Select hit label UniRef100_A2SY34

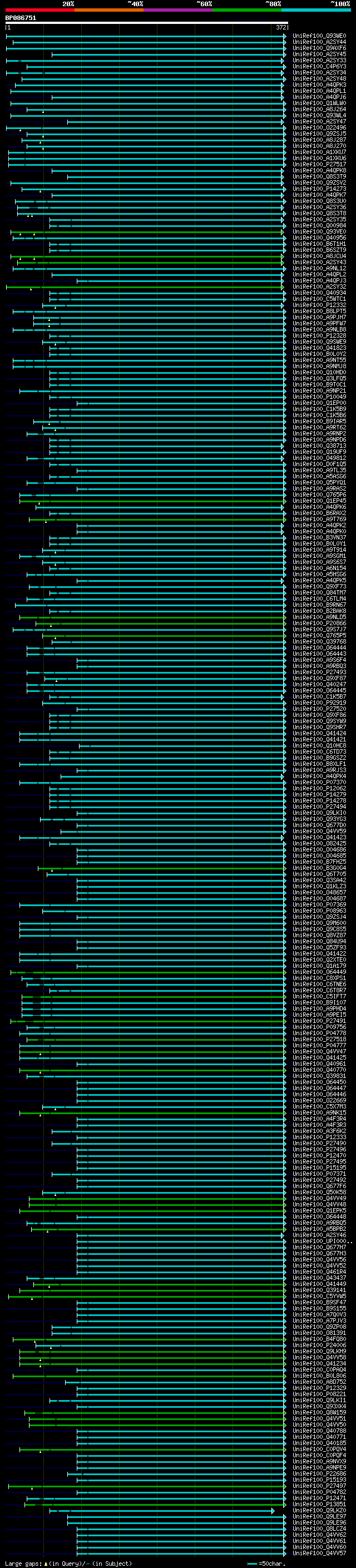point(319,72)
